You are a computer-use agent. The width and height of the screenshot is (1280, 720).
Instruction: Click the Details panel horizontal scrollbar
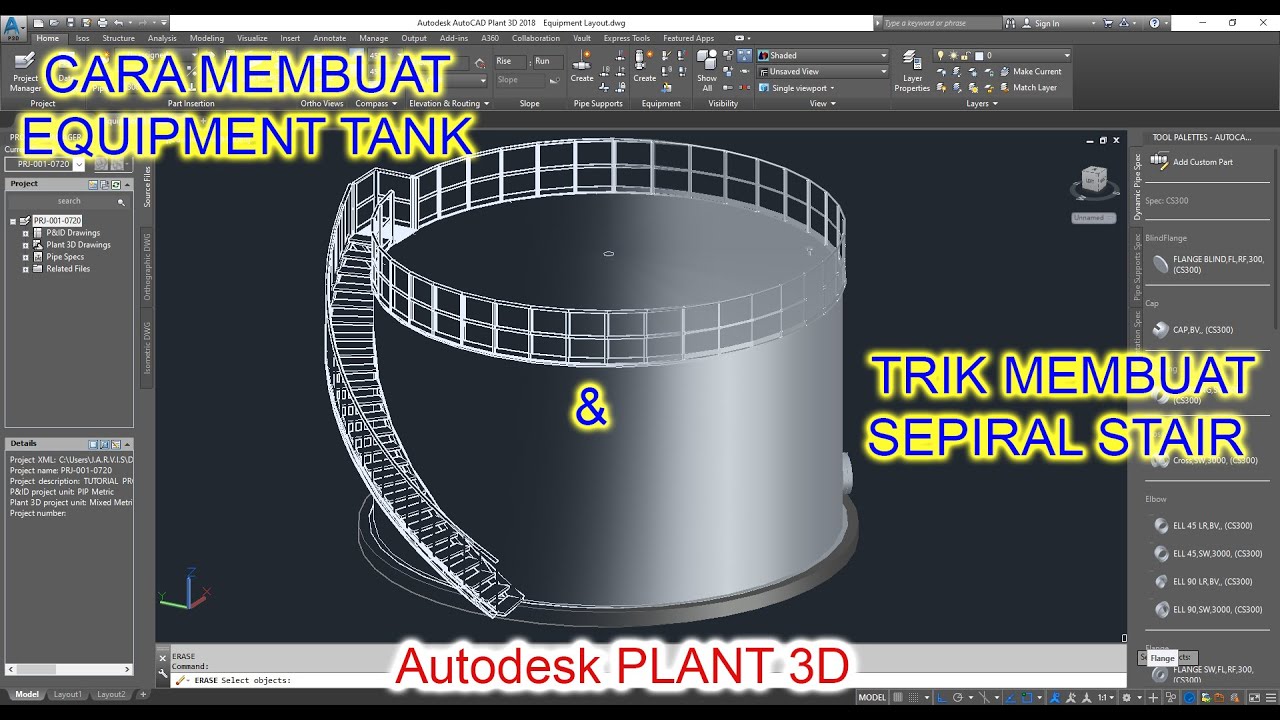[x=69, y=669]
